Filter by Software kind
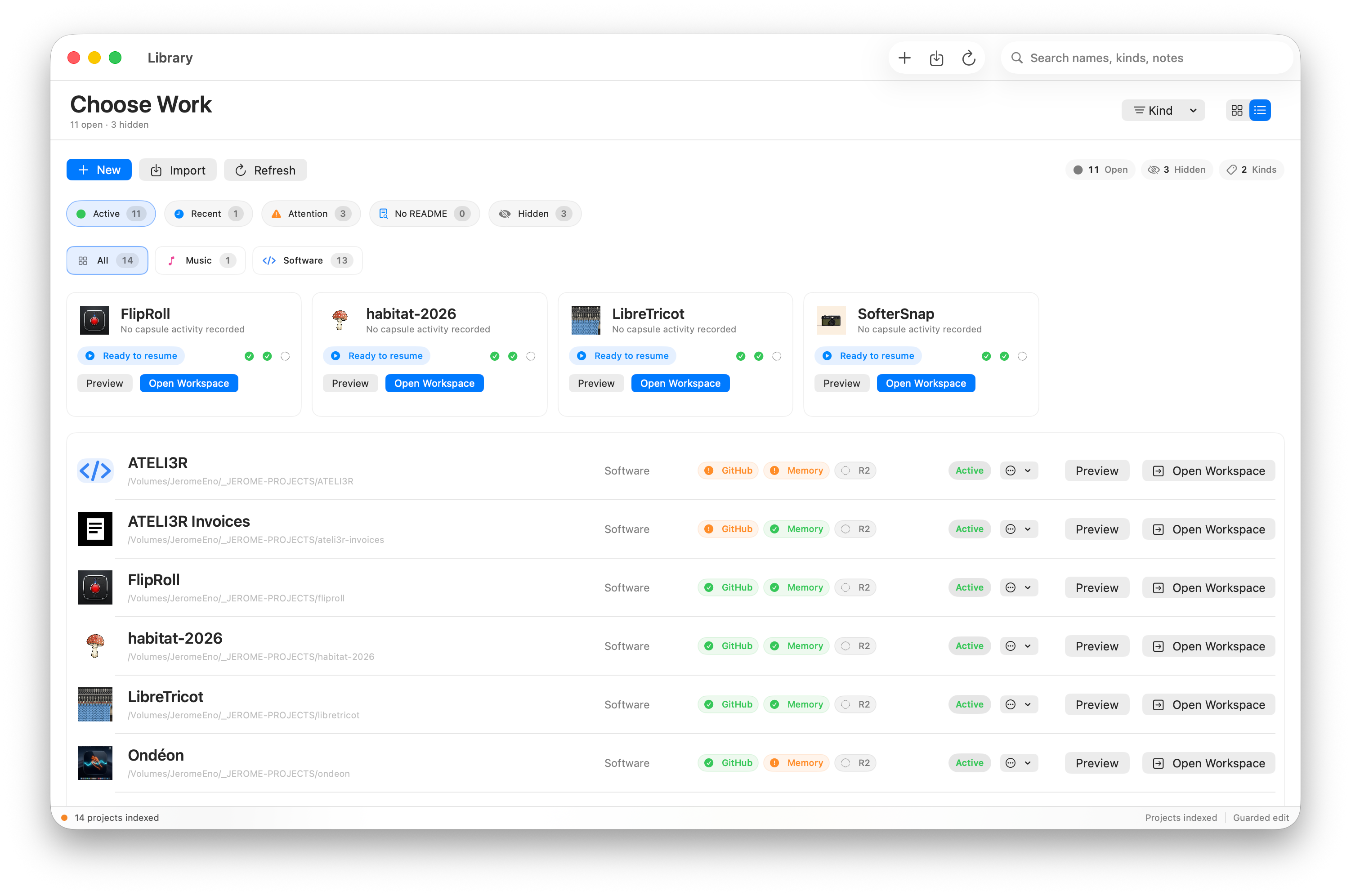The image size is (1351, 896). (x=307, y=260)
